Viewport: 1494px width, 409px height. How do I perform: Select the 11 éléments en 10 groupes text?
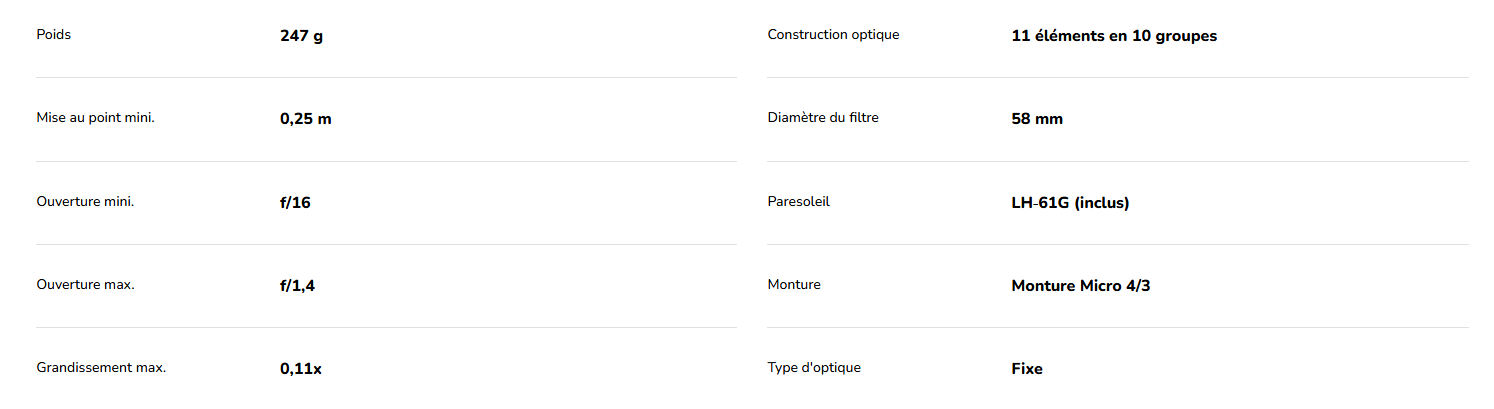(x=1114, y=36)
